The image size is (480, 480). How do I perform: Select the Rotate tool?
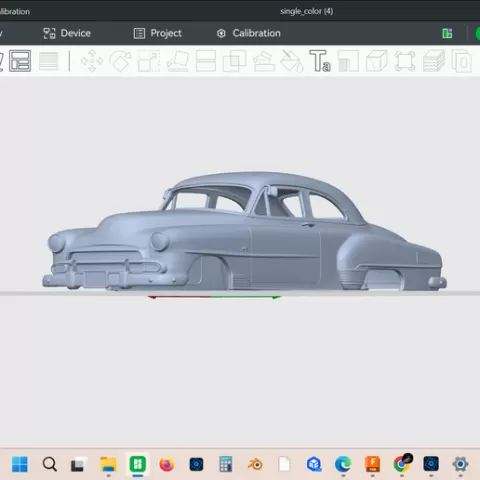coord(120,61)
